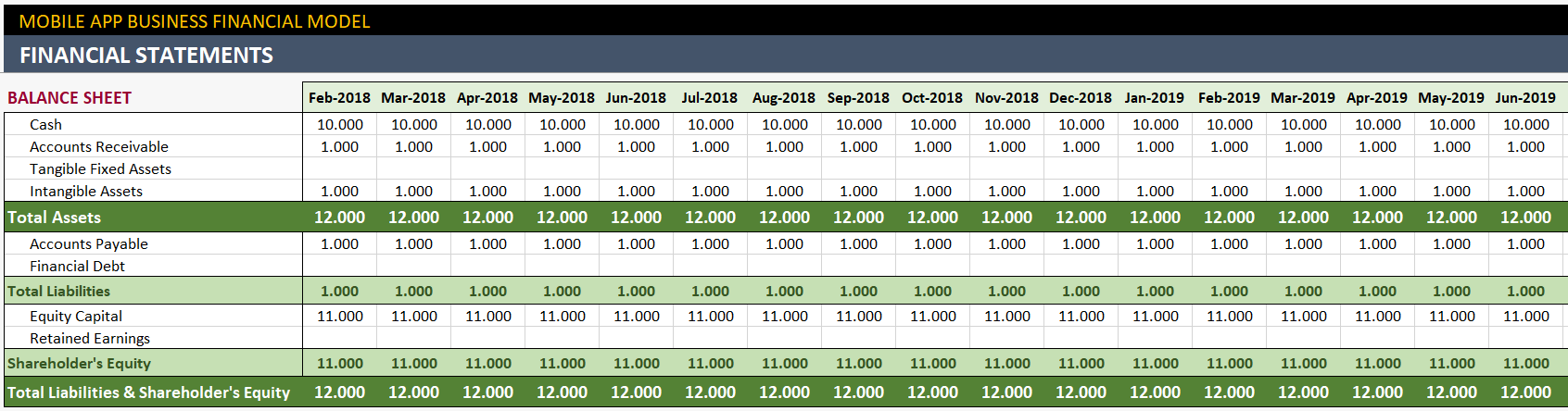Screen dimensions: 1568x411
Task: Click Total Liabilities & Shareholder's Equity label
Action: [148, 392]
